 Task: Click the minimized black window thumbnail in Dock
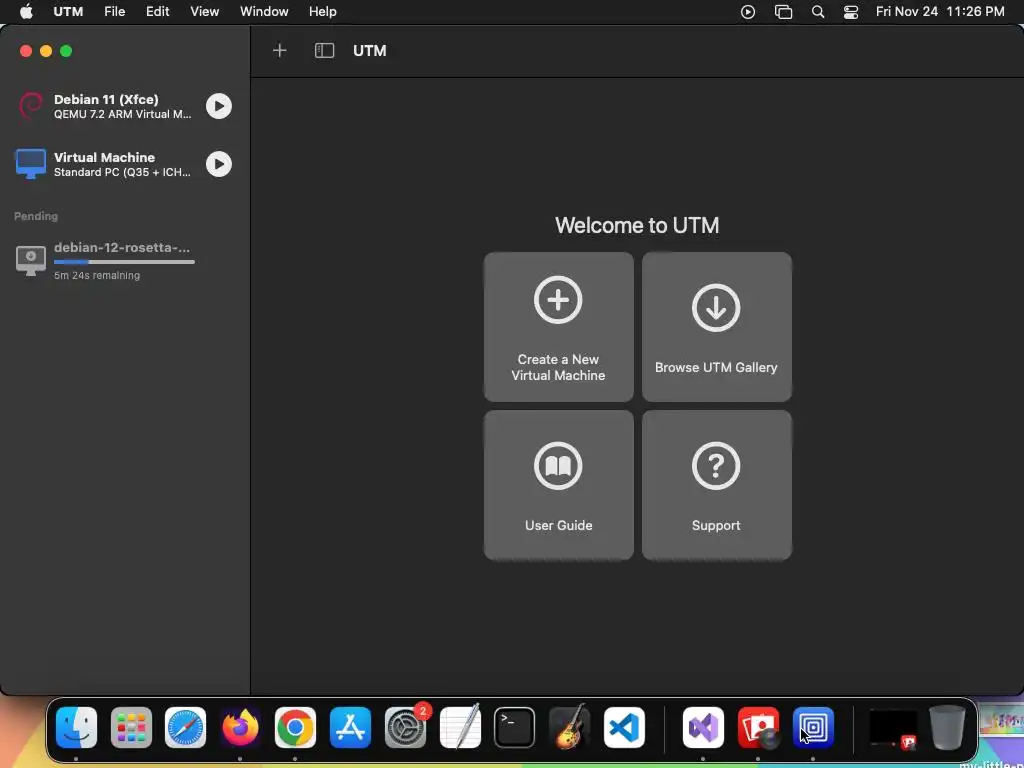click(893, 728)
